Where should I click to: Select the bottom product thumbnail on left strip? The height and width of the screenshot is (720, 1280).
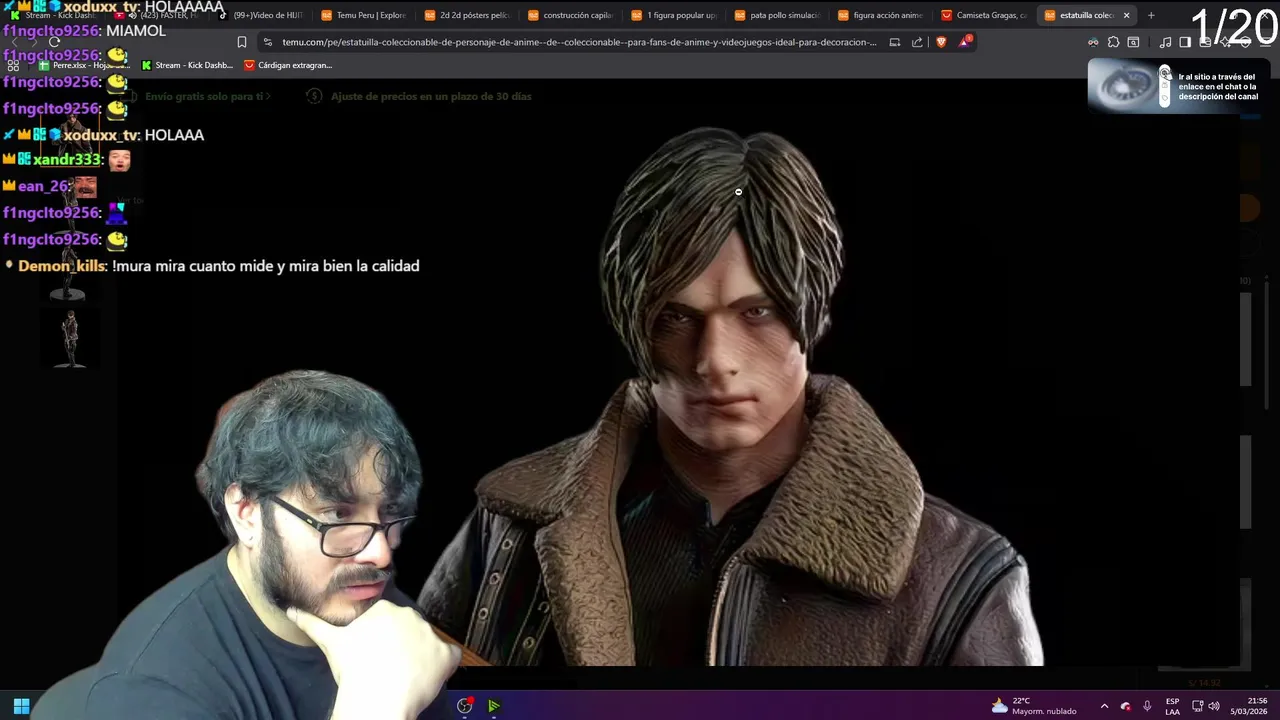click(70, 338)
